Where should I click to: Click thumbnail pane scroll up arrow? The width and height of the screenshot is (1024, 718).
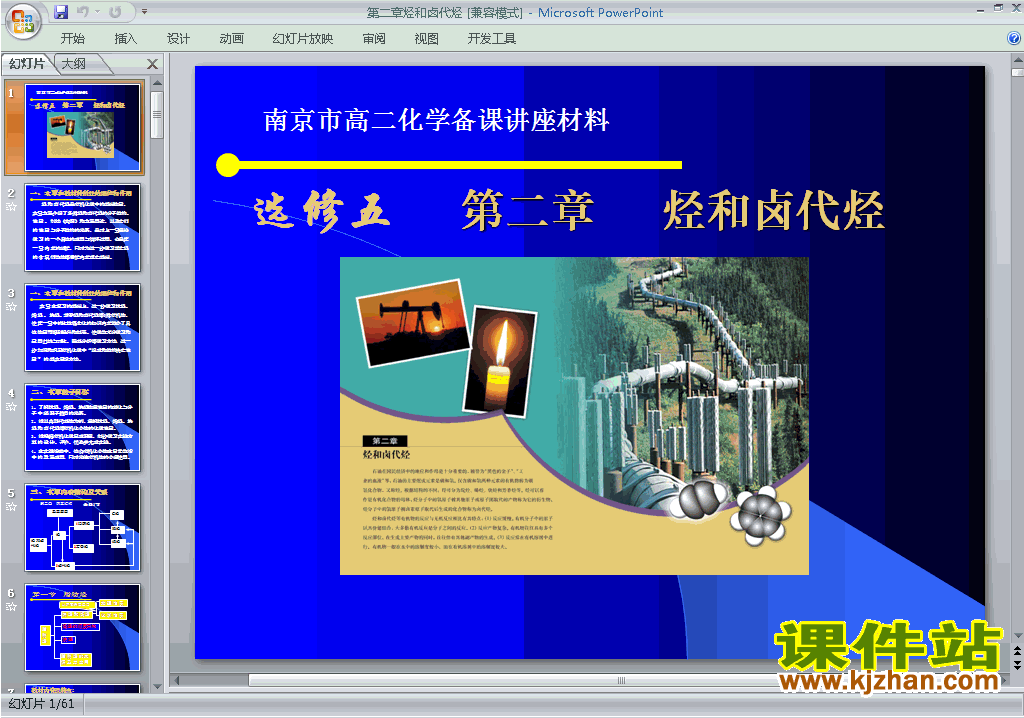pyautogui.click(x=157, y=83)
